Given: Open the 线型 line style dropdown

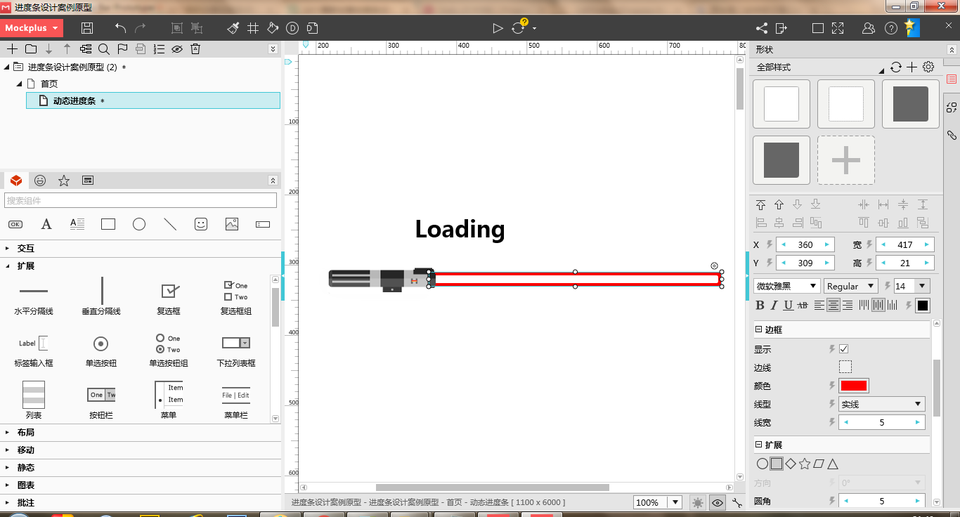Looking at the screenshot, I should click(882, 404).
